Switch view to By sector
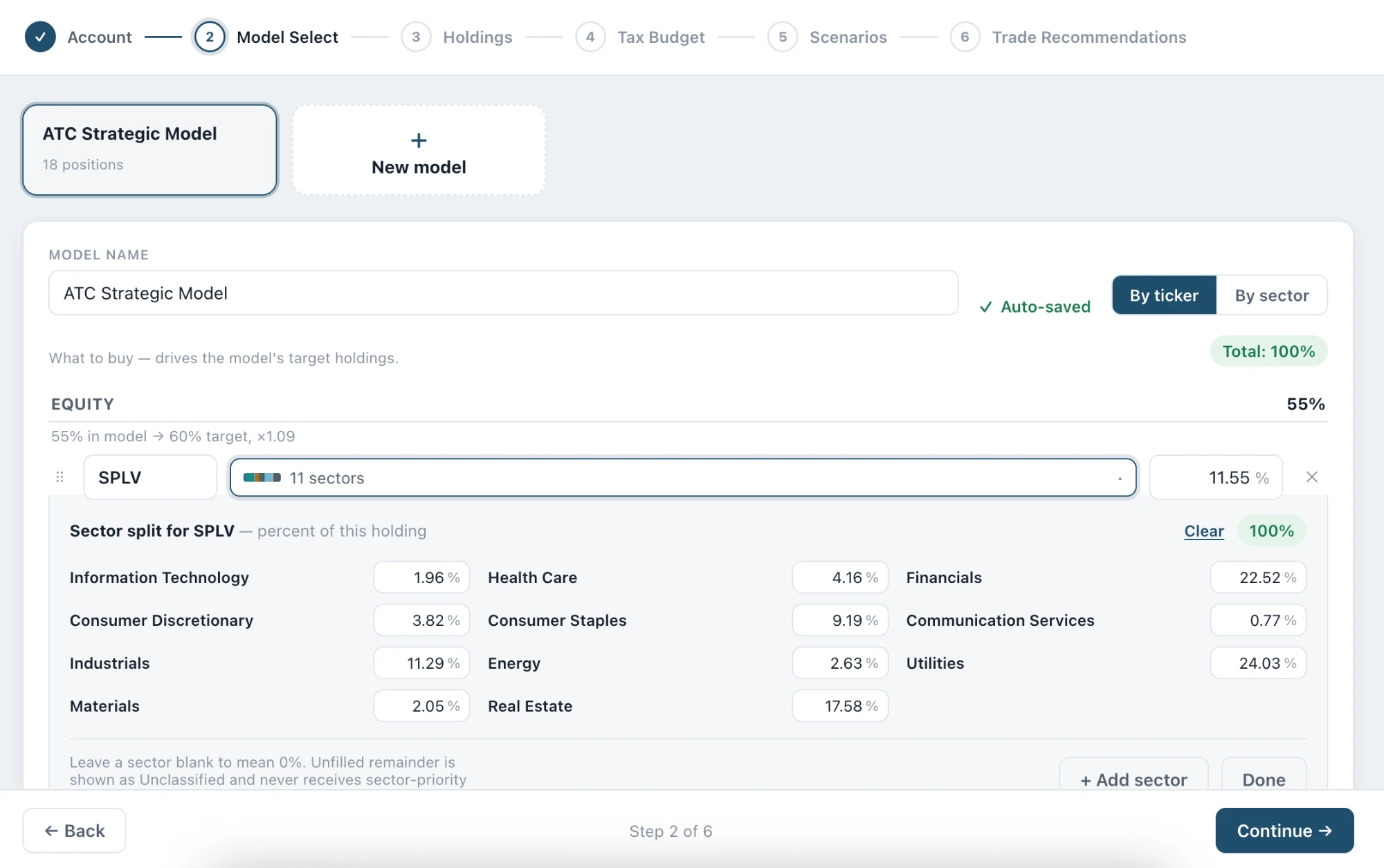This screenshot has width=1384, height=868. [1272, 295]
